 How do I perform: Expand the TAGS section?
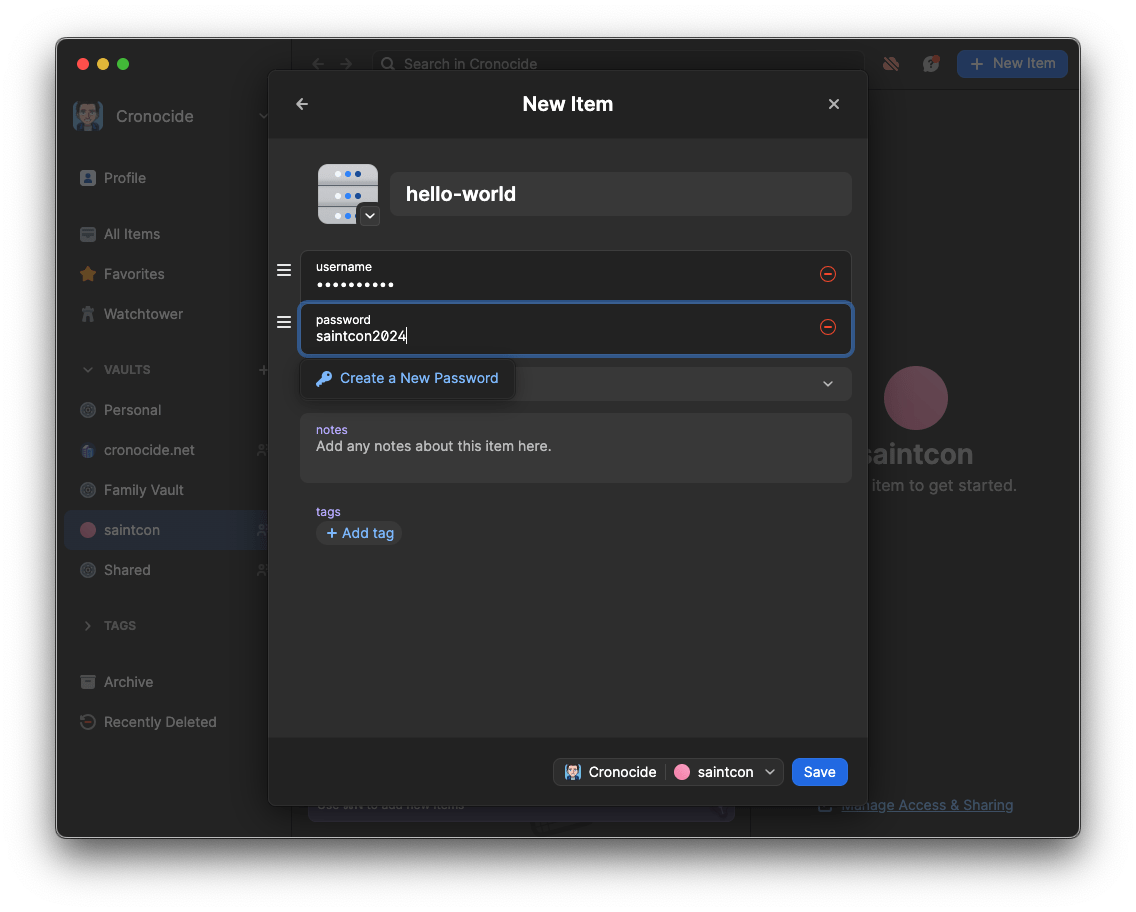pos(88,626)
